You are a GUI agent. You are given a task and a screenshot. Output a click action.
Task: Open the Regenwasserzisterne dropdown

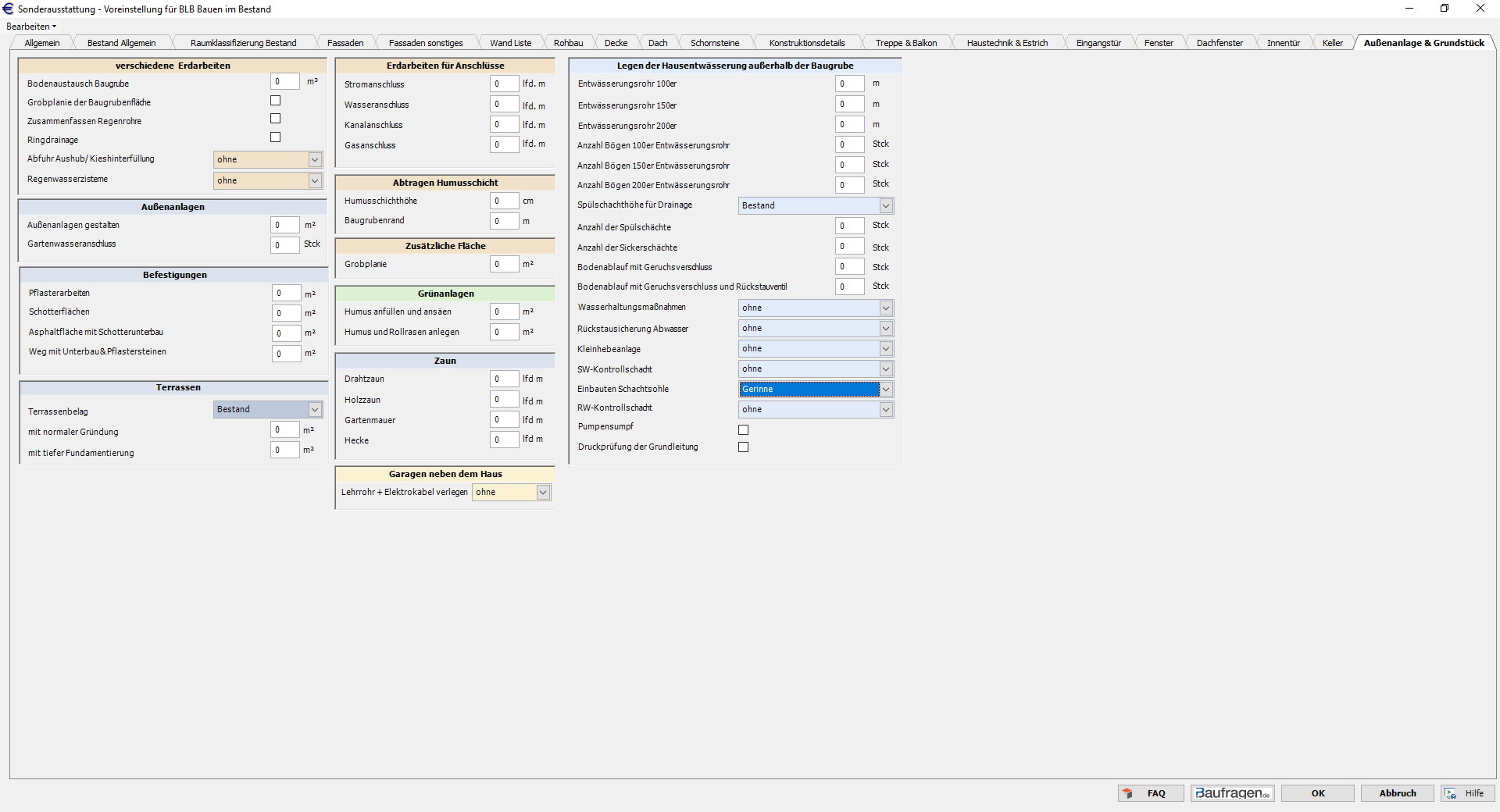pos(314,180)
